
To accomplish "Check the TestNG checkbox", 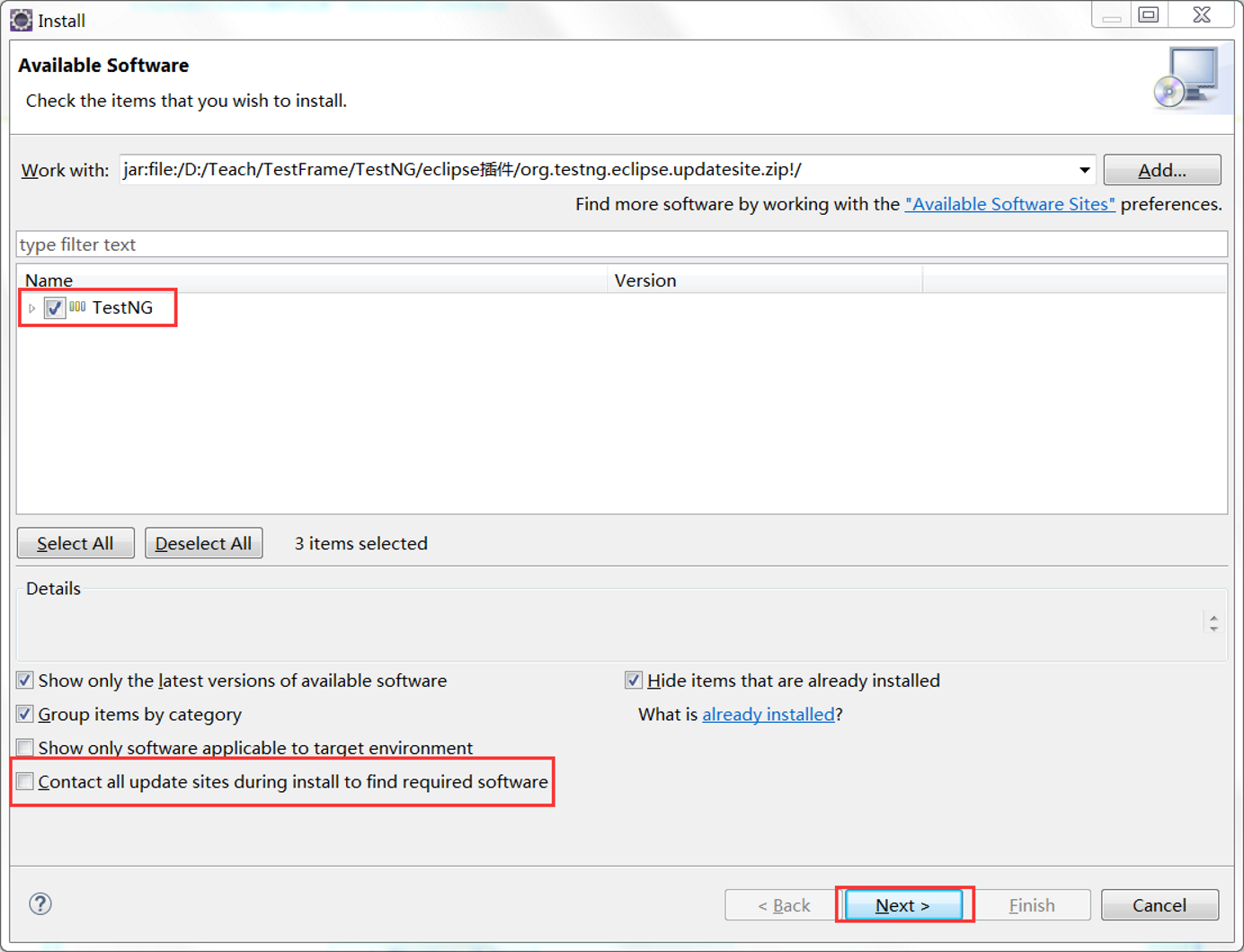I will tap(55, 307).
